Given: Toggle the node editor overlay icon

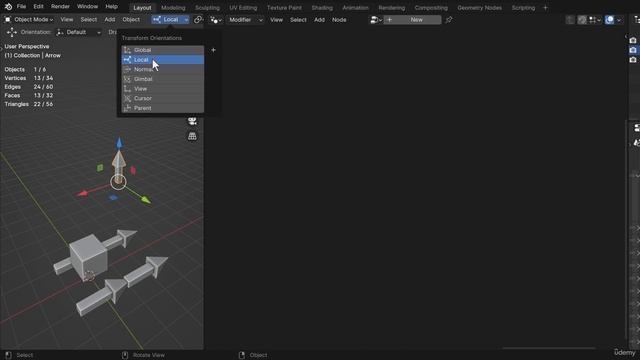Looking at the screenshot, I should [x=582, y=20].
